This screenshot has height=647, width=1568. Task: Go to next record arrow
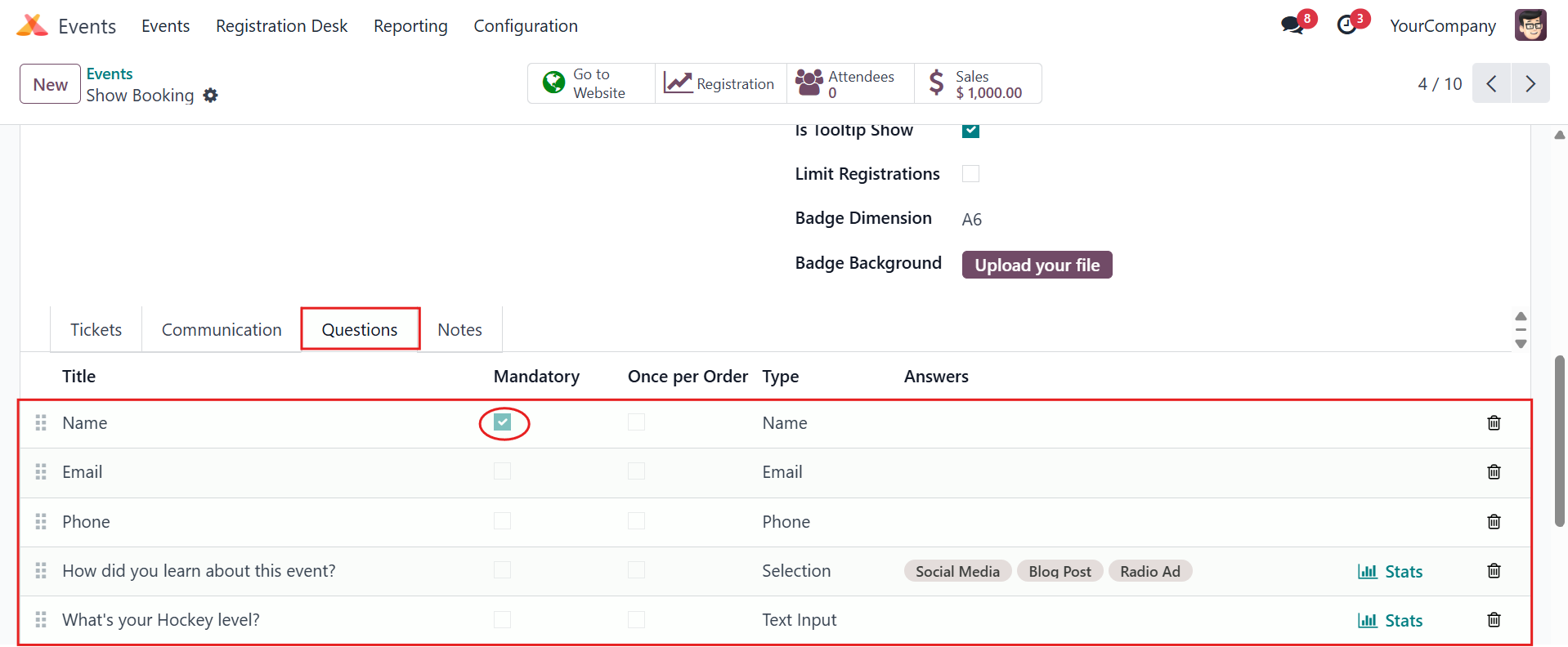(1530, 83)
